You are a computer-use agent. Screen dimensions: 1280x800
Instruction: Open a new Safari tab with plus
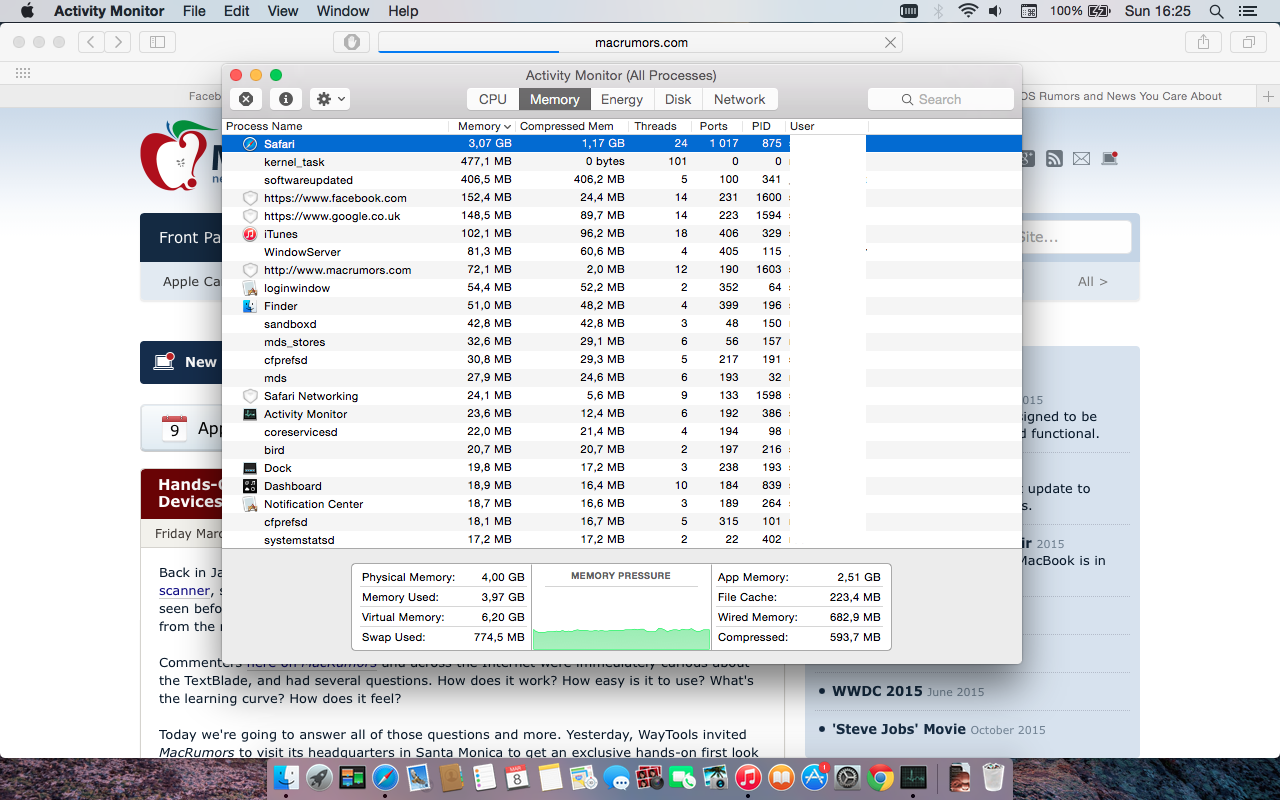[x=1269, y=96]
